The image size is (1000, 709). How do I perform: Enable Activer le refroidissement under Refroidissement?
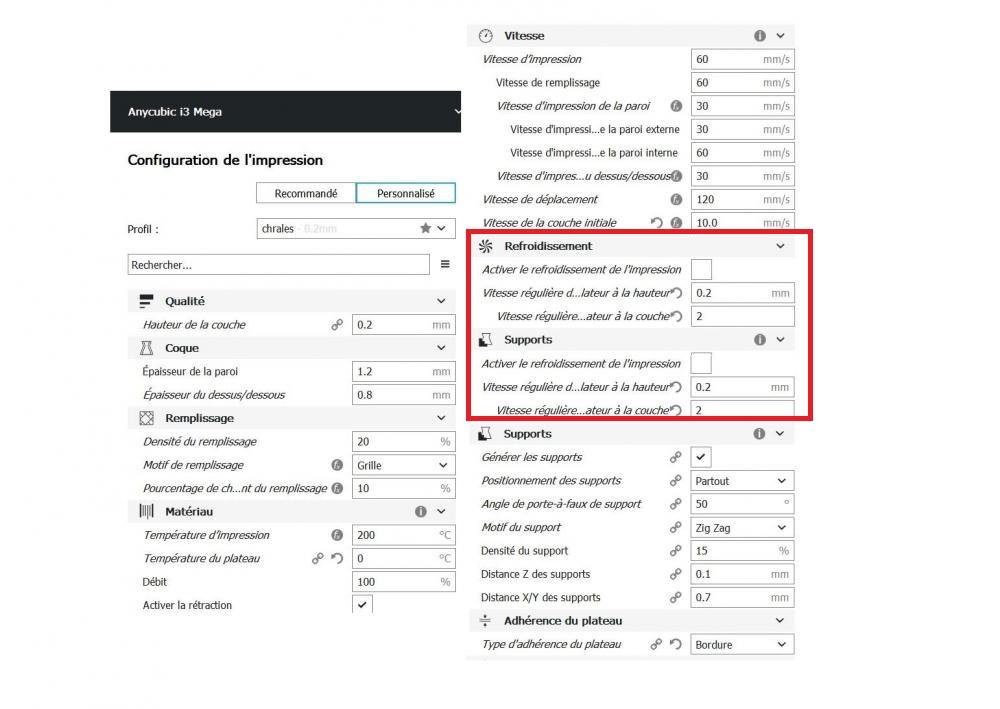[702, 269]
